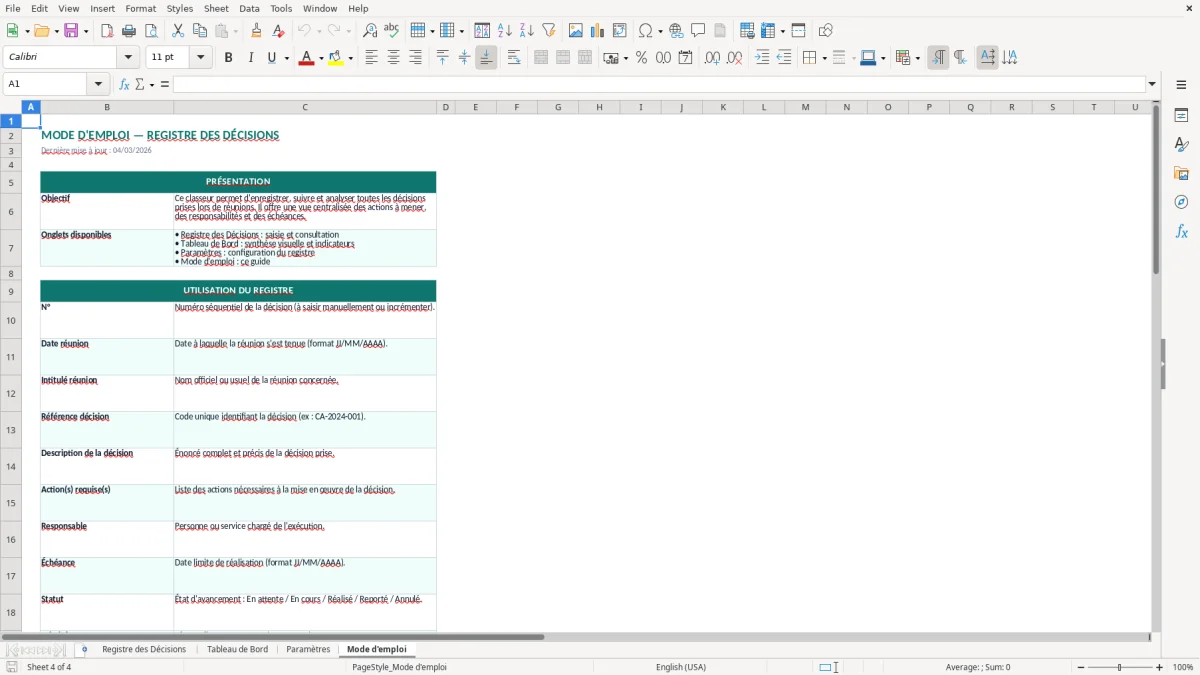Open the sidebar settings menu button

(1181, 85)
